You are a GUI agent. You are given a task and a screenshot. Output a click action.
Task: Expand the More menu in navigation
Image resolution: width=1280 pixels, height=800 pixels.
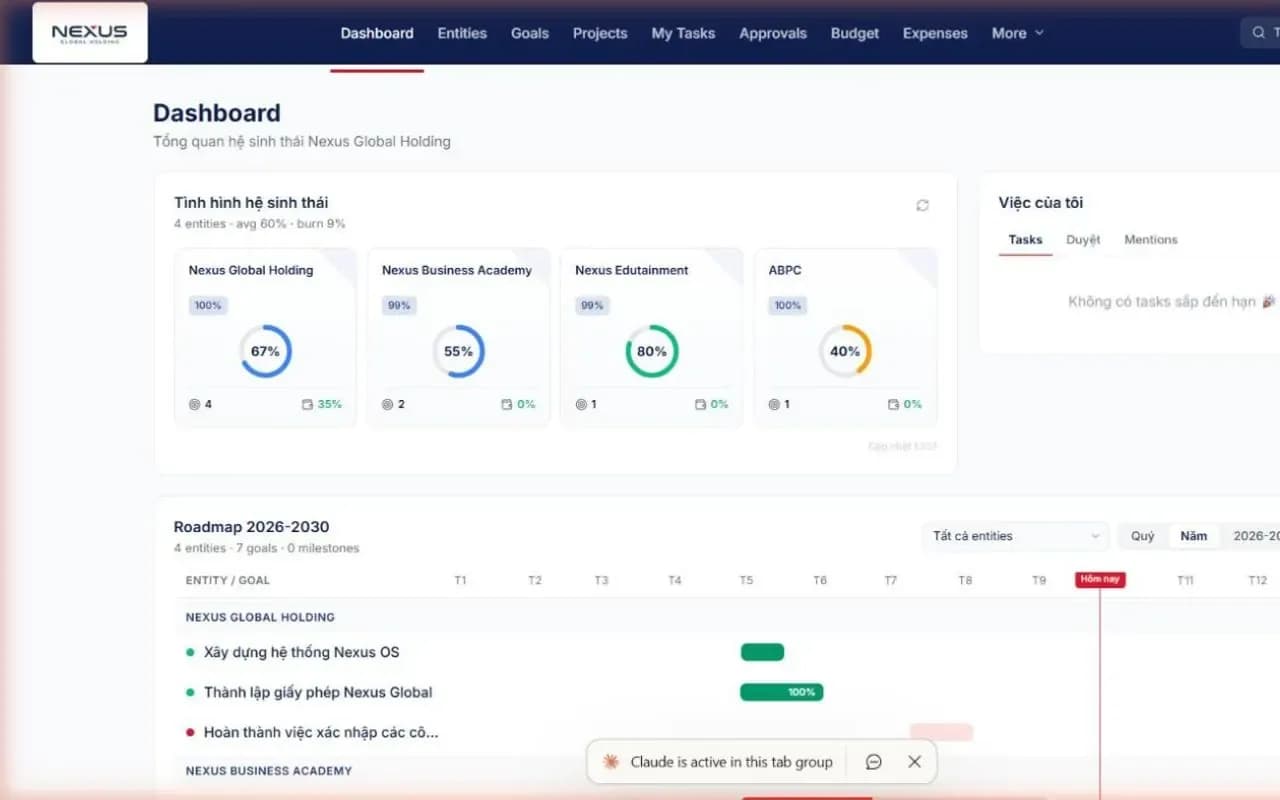pos(1018,33)
